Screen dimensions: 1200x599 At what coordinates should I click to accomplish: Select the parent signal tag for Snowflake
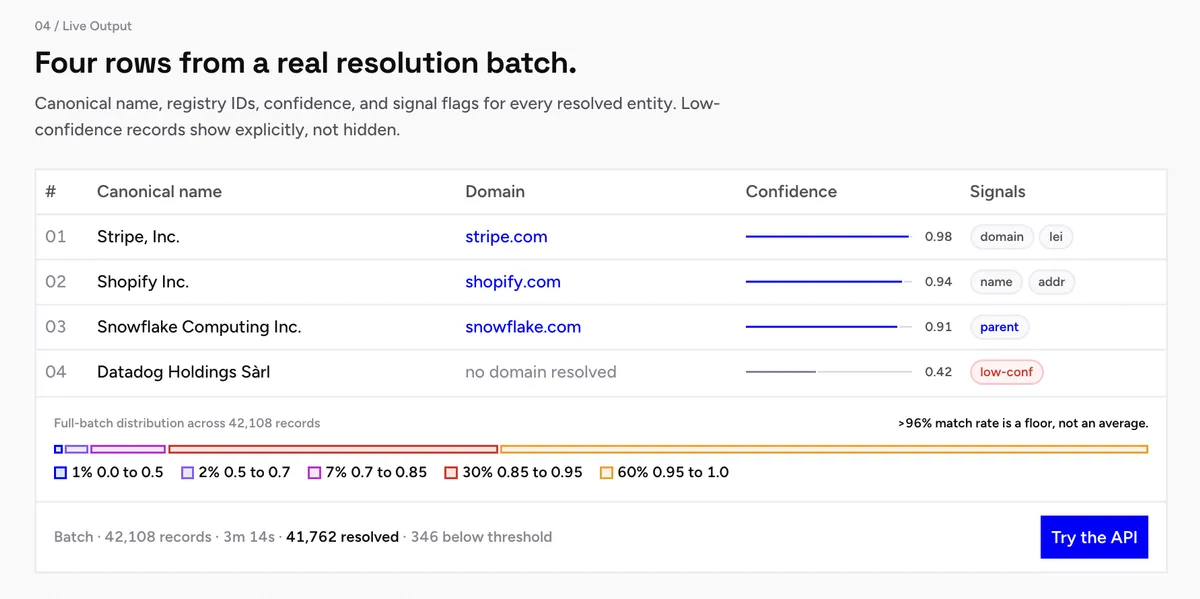point(1000,327)
